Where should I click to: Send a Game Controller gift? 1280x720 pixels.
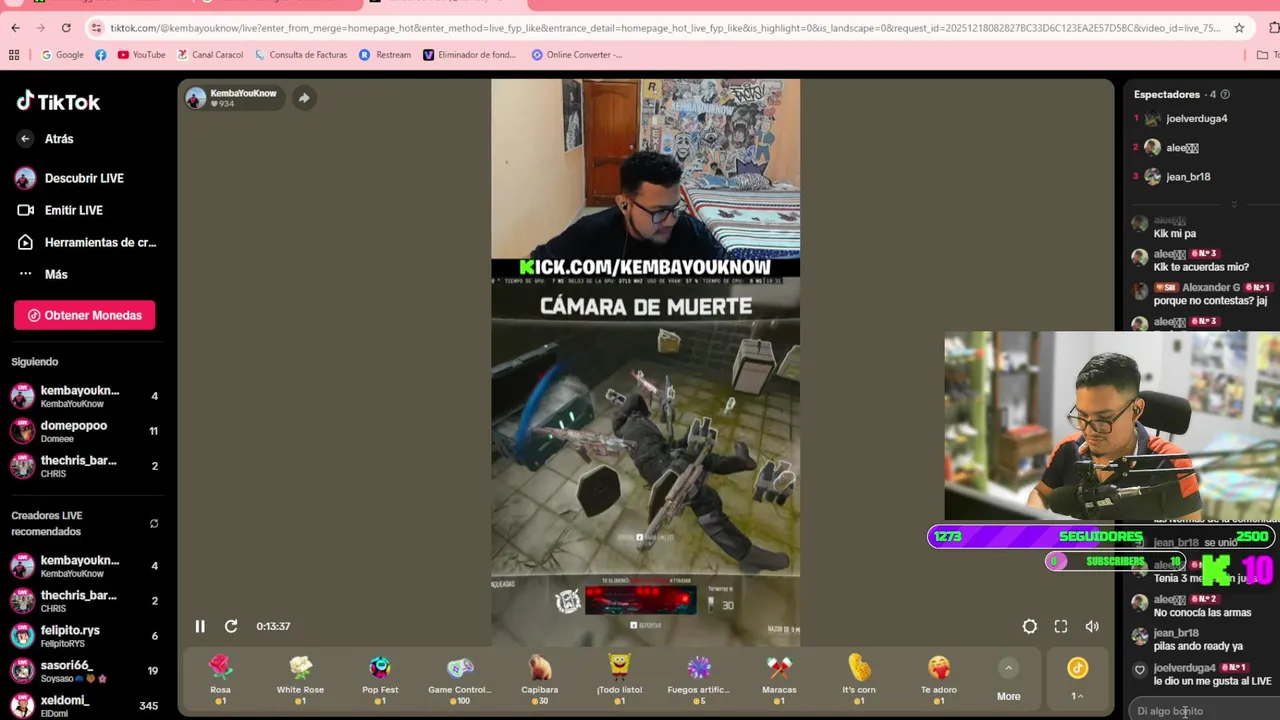[460, 680]
